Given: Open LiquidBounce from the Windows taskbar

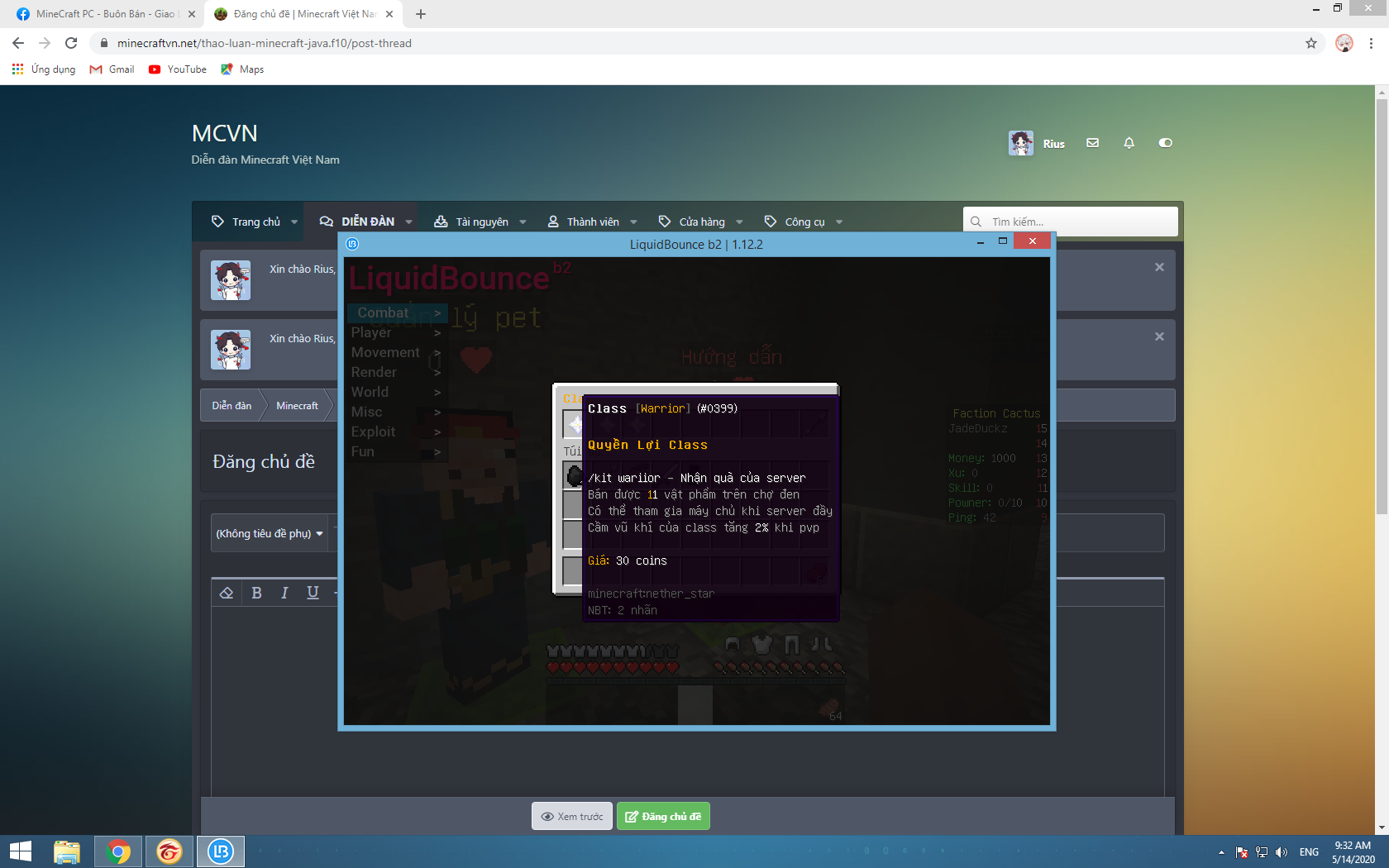Looking at the screenshot, I should pos(221,851).
